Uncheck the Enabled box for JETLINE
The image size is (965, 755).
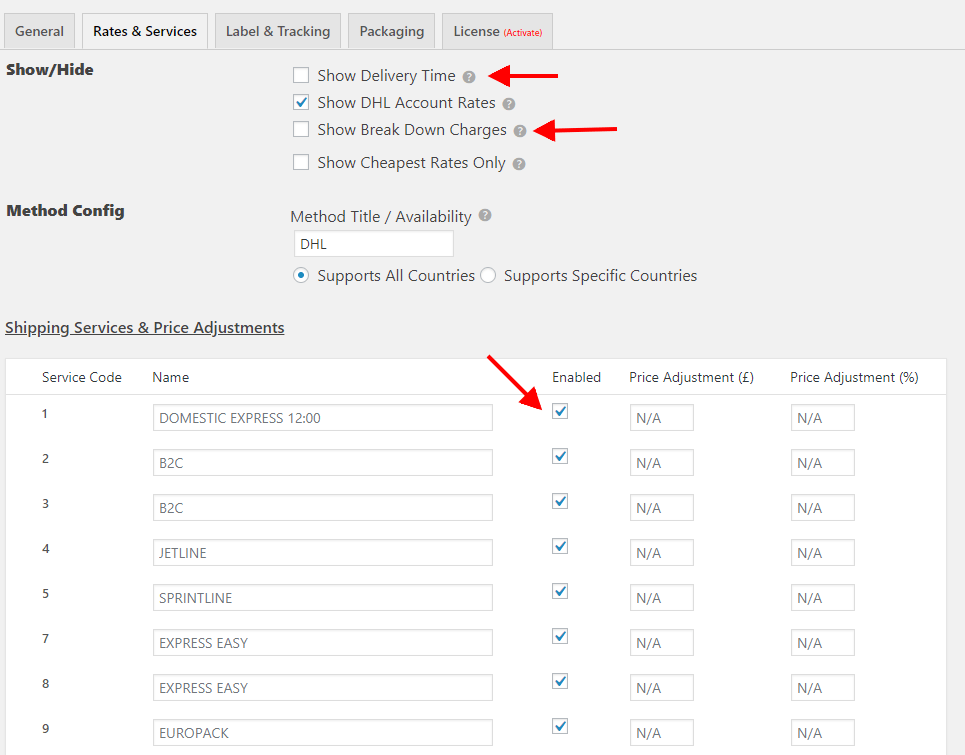[560, 546]
